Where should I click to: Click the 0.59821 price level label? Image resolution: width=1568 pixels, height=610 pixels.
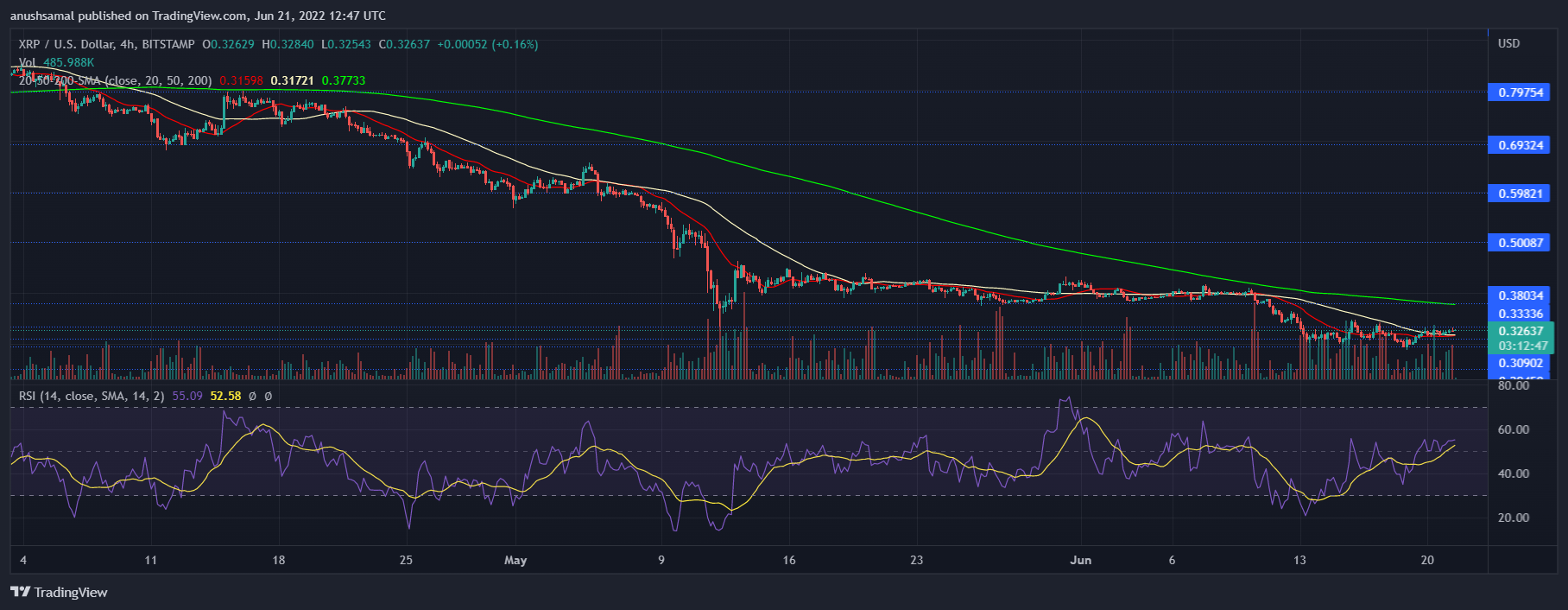(1519, 194)
